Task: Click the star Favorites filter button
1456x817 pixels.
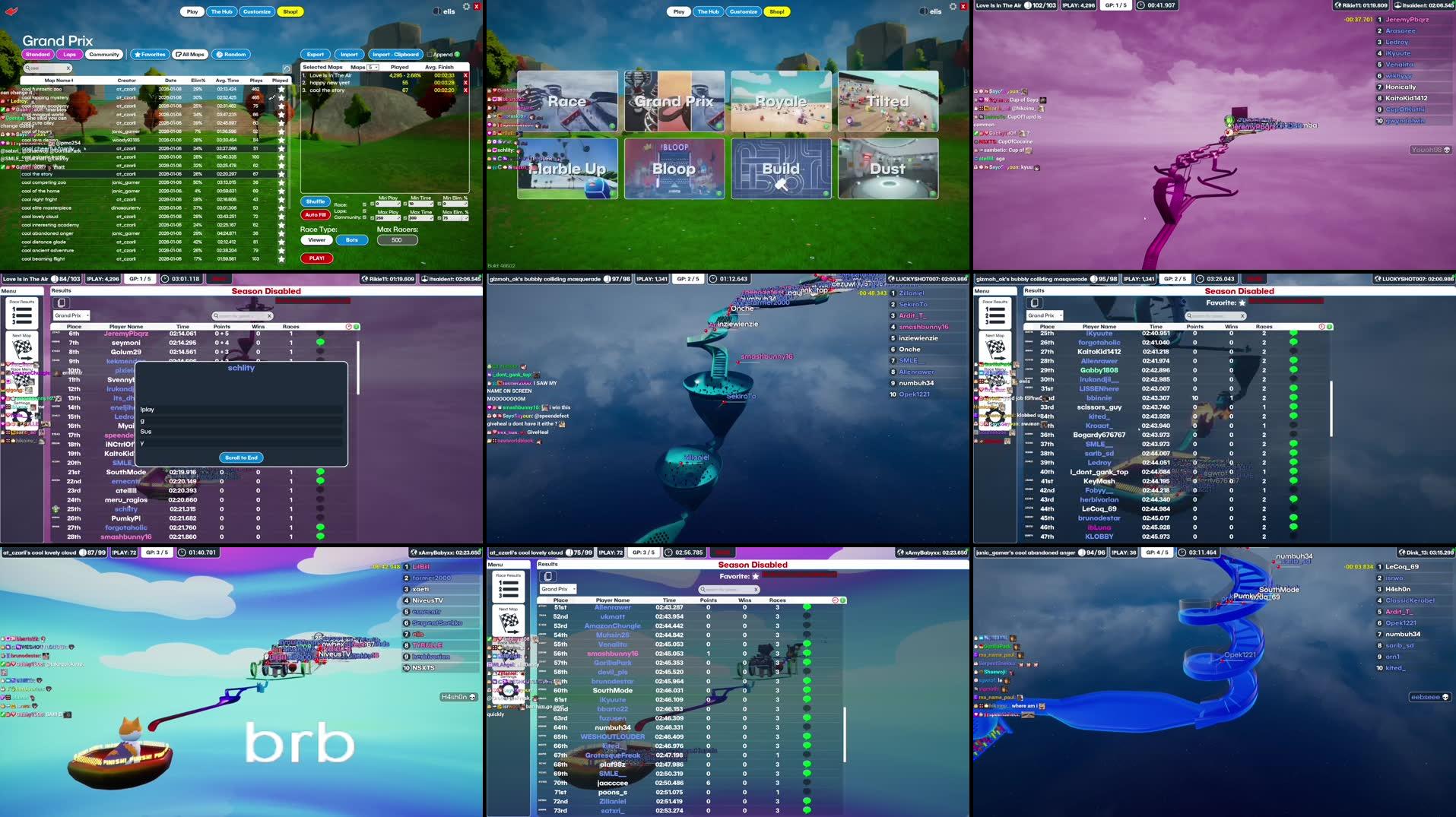Action: click(x=151, y=54)
